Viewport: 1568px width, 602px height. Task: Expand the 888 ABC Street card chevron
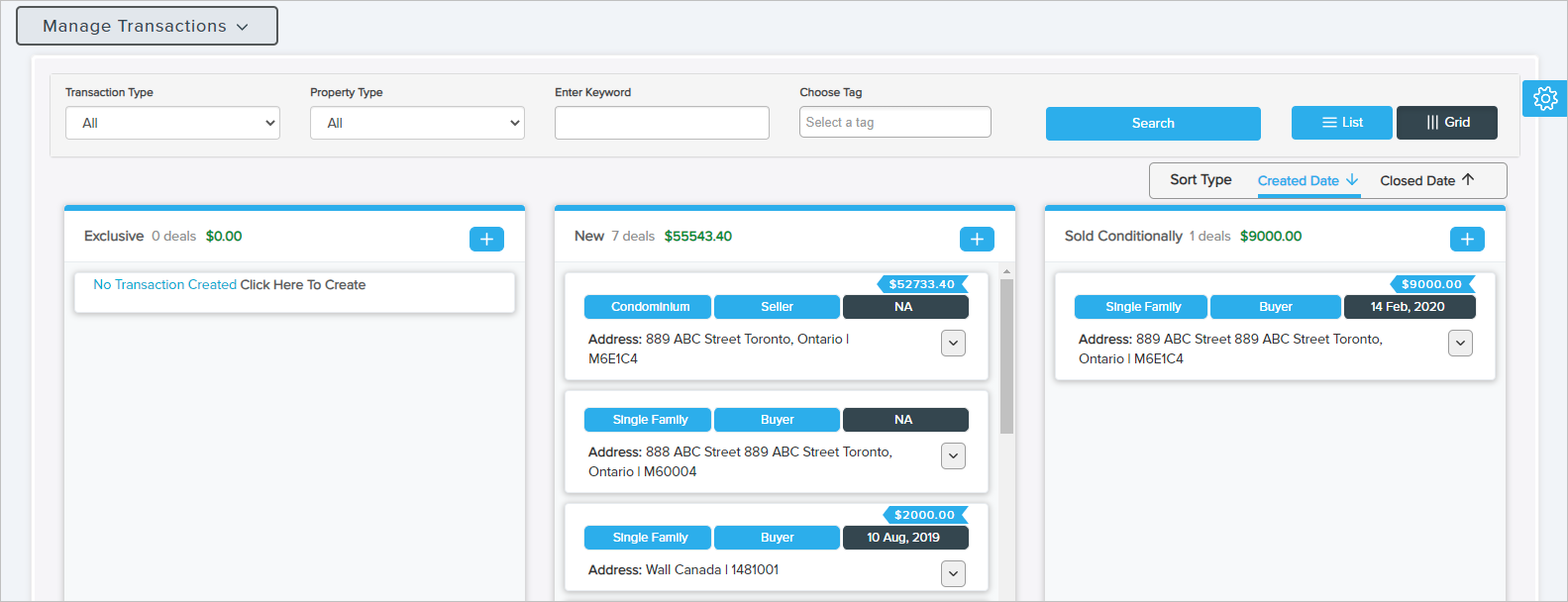(953, 455)
